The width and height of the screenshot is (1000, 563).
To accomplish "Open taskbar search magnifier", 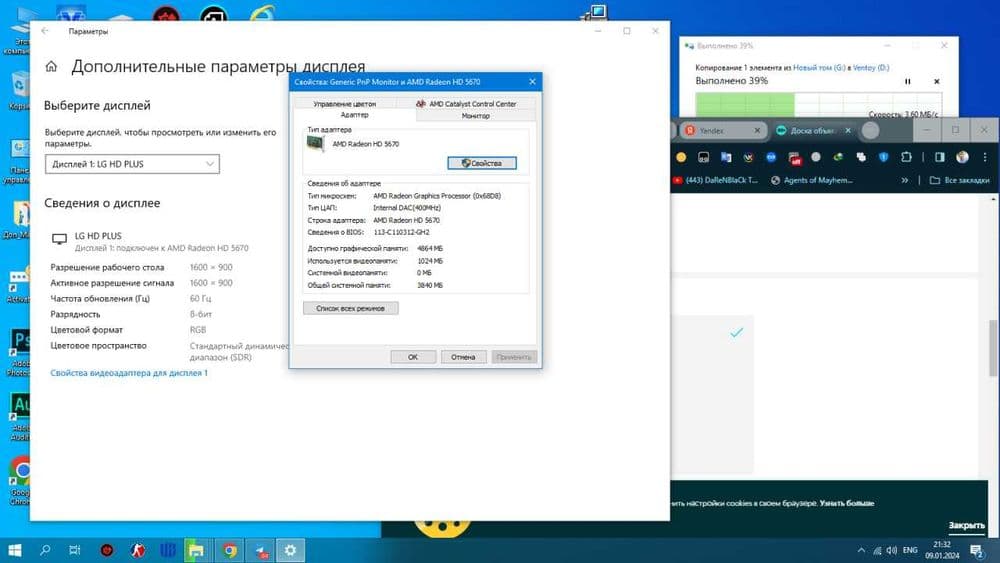I will (x=45, y=550).
